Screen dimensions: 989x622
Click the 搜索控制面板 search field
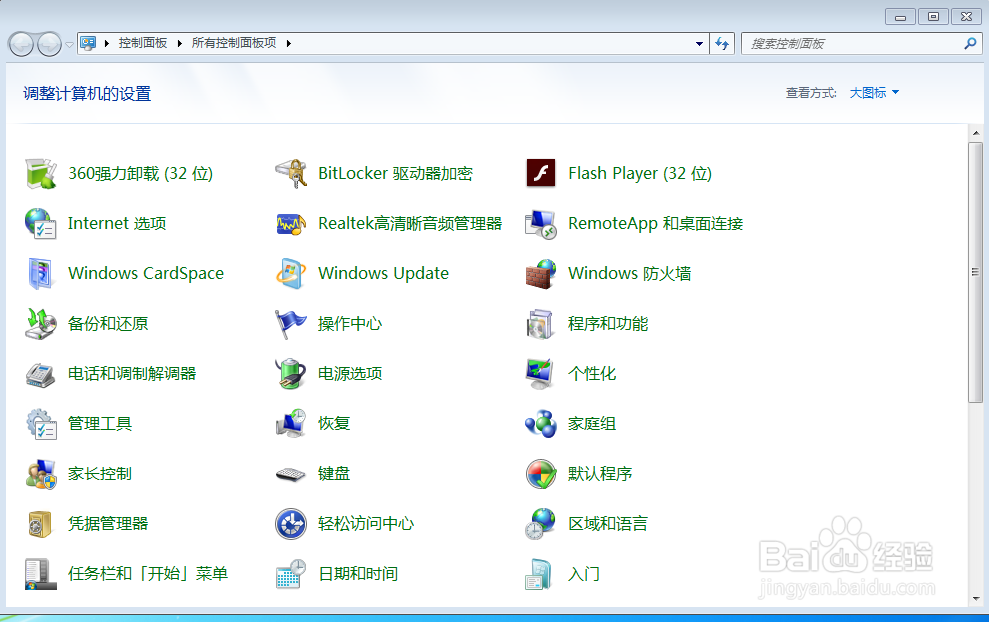862,44
